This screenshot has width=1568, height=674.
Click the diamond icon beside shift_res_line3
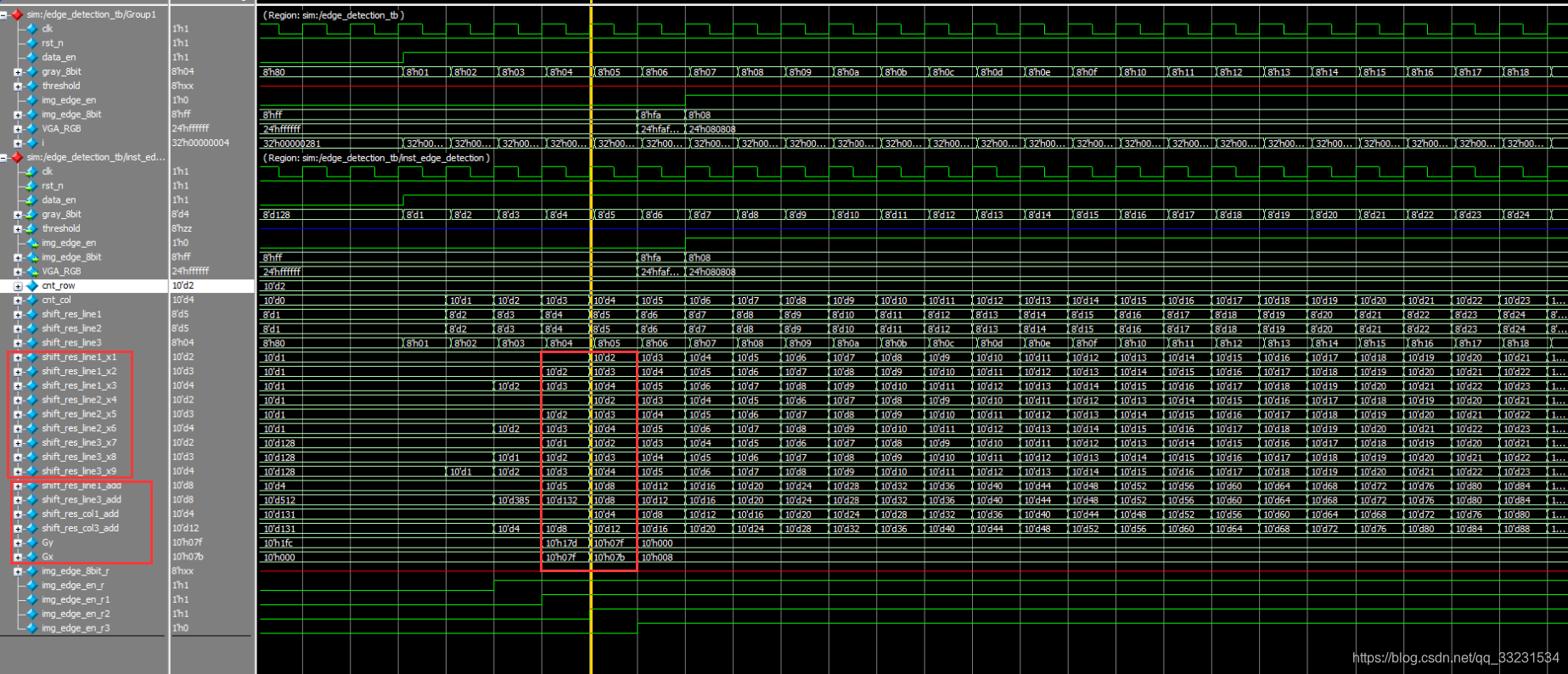coord(32,343)
